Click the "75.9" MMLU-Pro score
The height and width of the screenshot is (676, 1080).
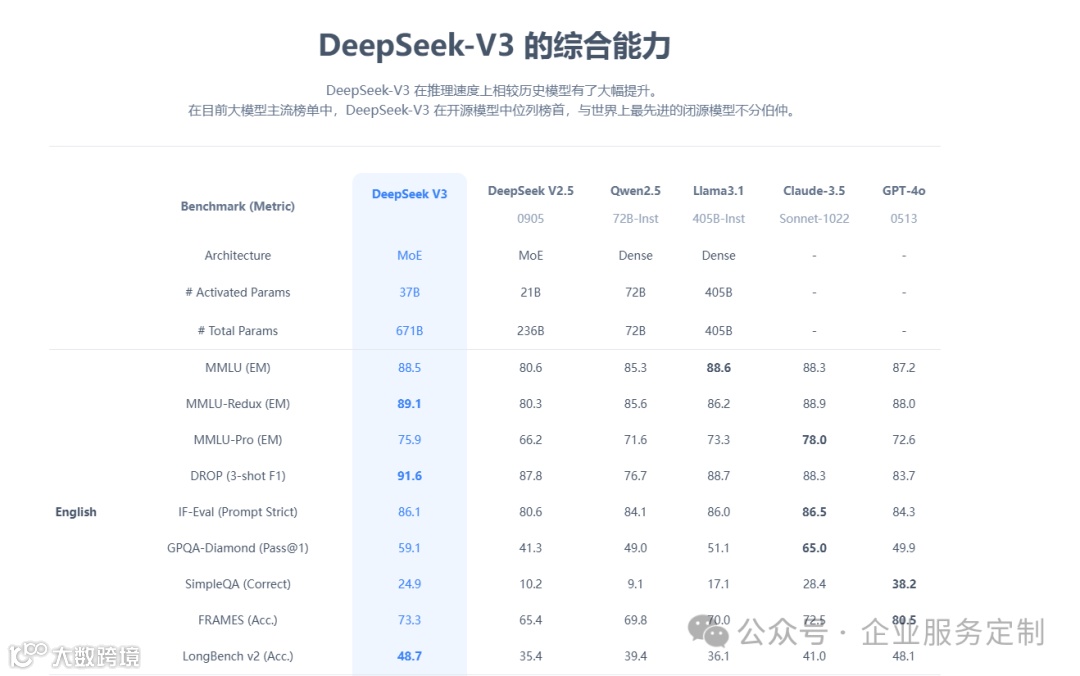pos(409,440)
